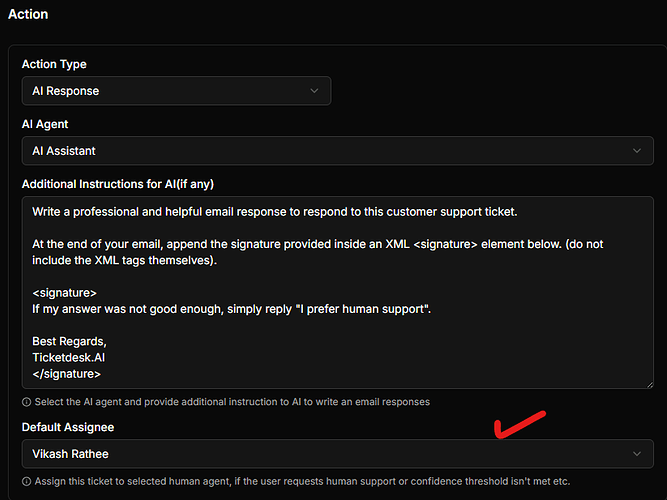The width and height of the screenshot is (667, 500).
Task: Click the "Additional Instructions for AI" label
Action: (118, 183)
